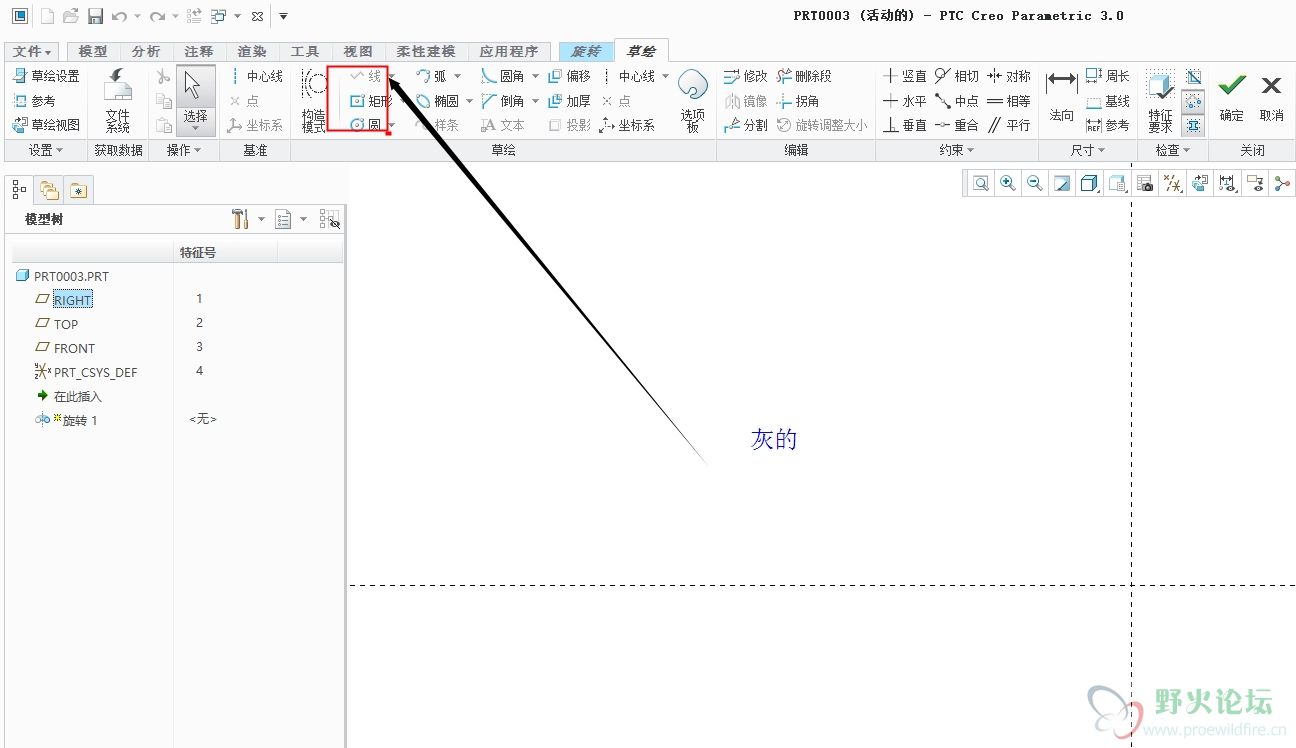Open the 选项板 palette
The image size is (1296, 748).
(x=693, y=101)
